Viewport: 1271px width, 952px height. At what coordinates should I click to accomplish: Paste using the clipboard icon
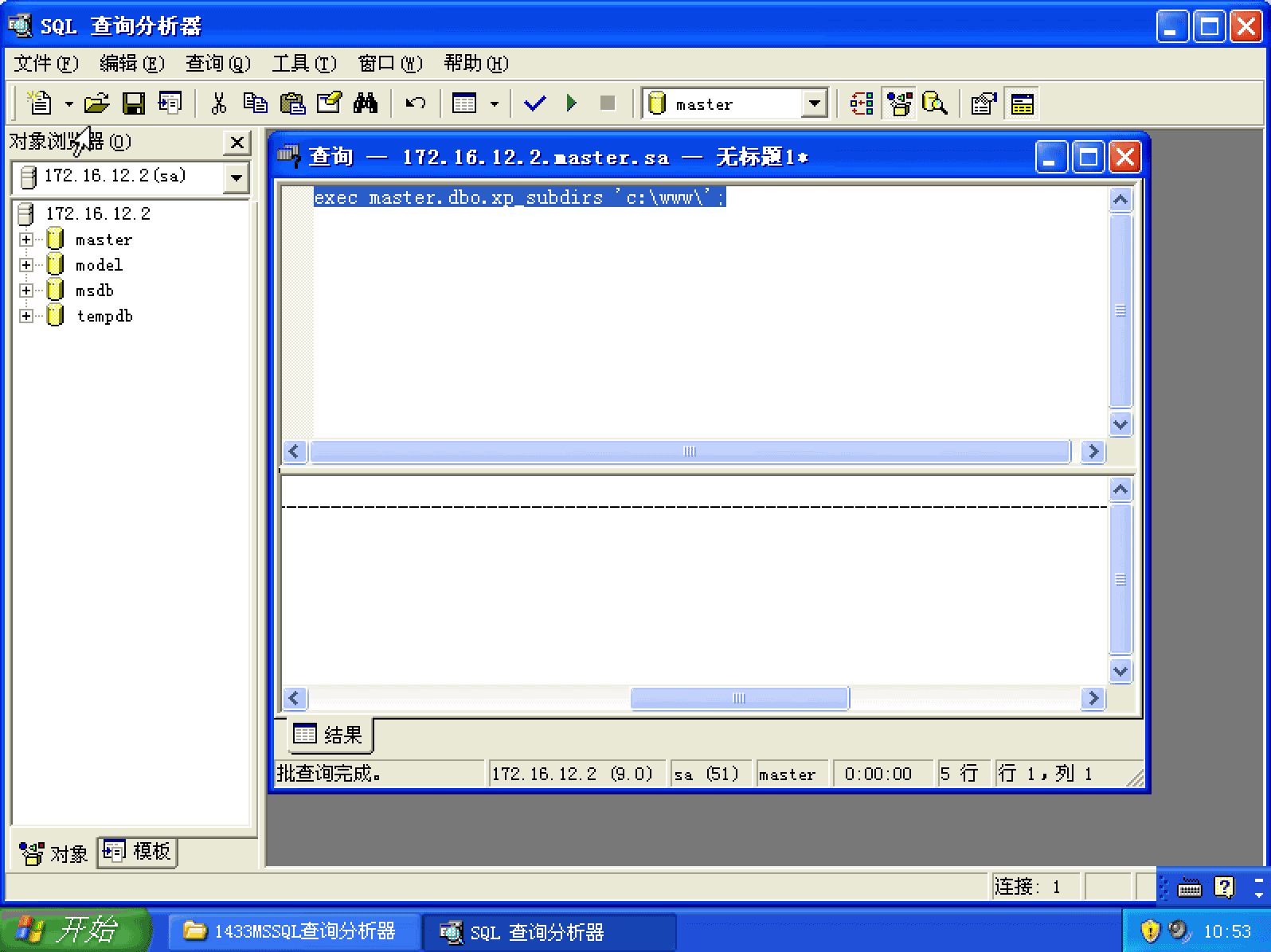click(x=292, y=103)
